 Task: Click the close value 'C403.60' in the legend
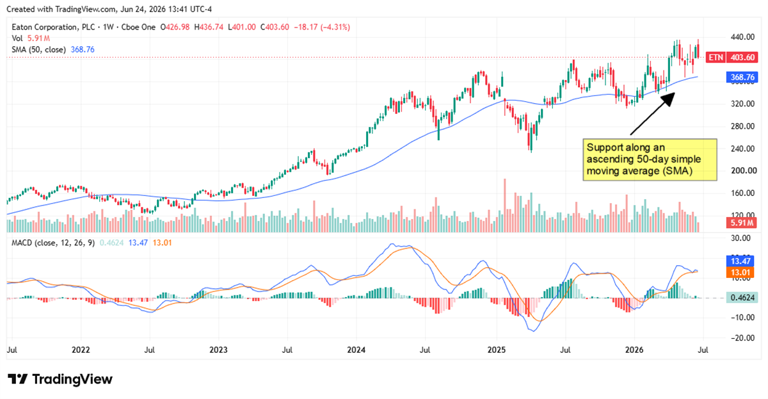tap(274, 27)
